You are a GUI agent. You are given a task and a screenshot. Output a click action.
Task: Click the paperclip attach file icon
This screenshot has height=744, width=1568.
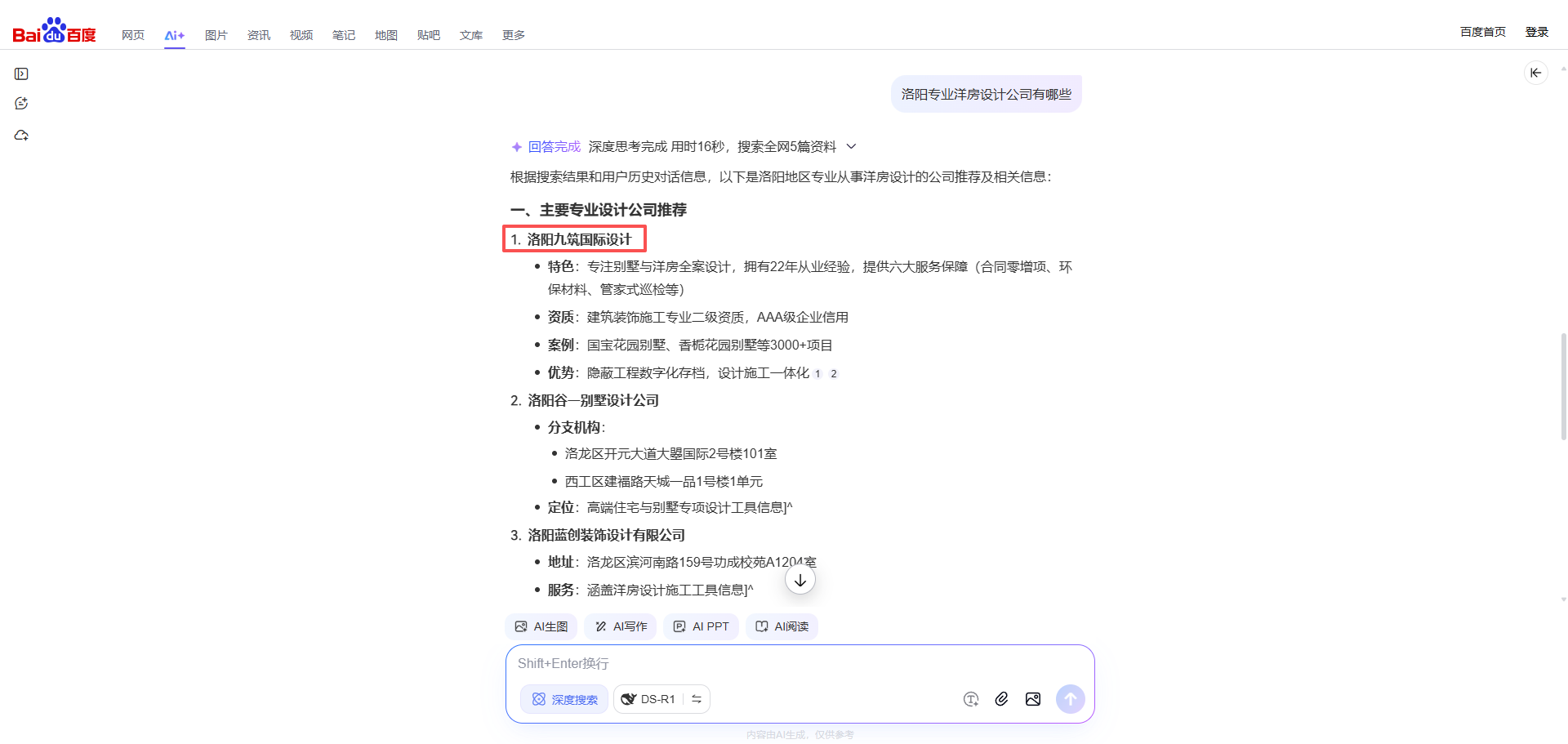tap(1001, 699)
